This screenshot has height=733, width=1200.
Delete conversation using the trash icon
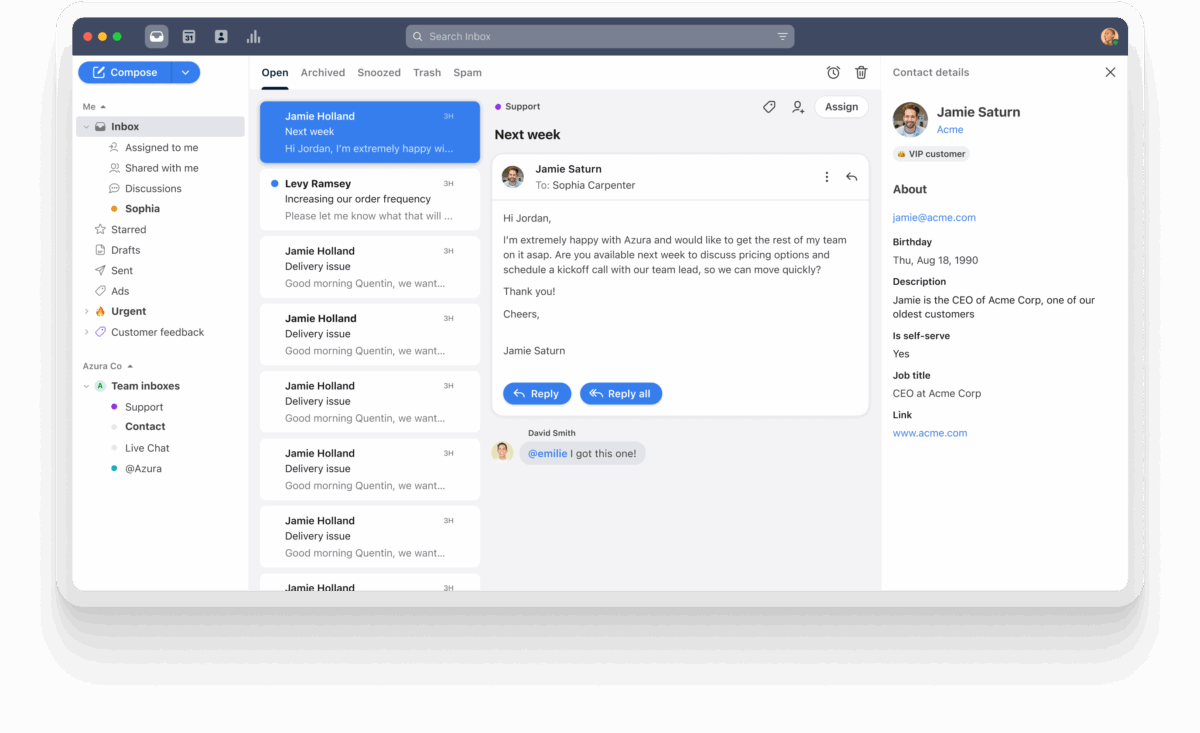861,72
